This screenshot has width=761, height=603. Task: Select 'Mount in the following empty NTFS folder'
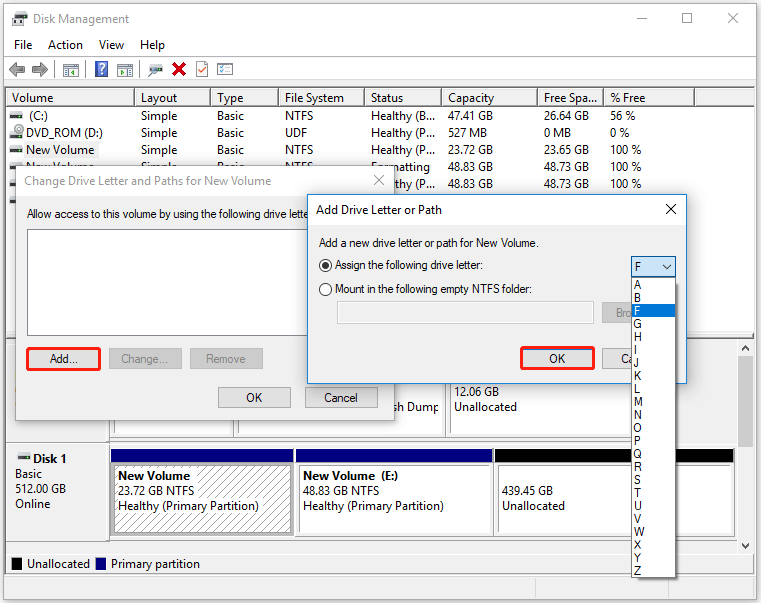point(325,289)
